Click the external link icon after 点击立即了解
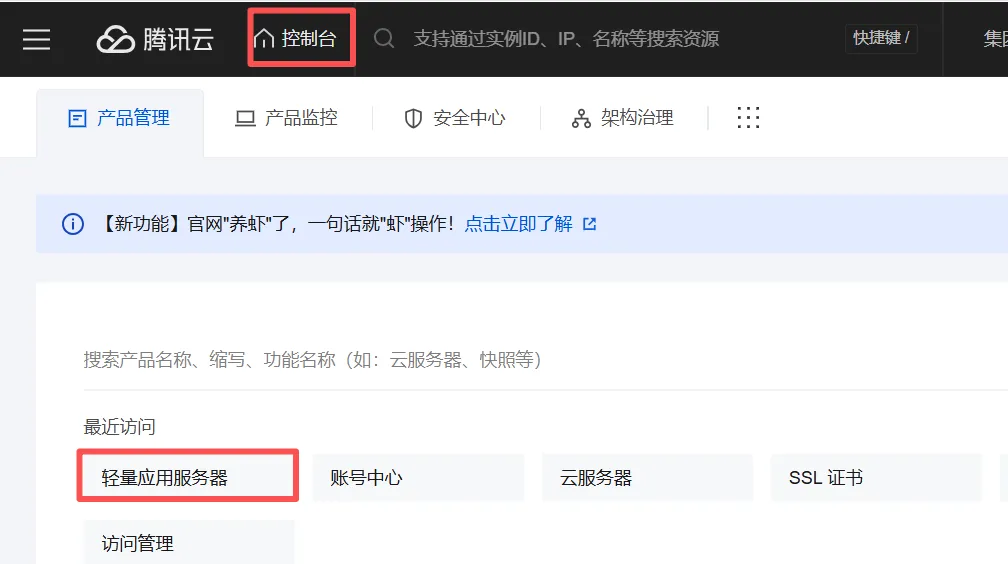This screenshot has width=1008, height=564. pos(590,224)
